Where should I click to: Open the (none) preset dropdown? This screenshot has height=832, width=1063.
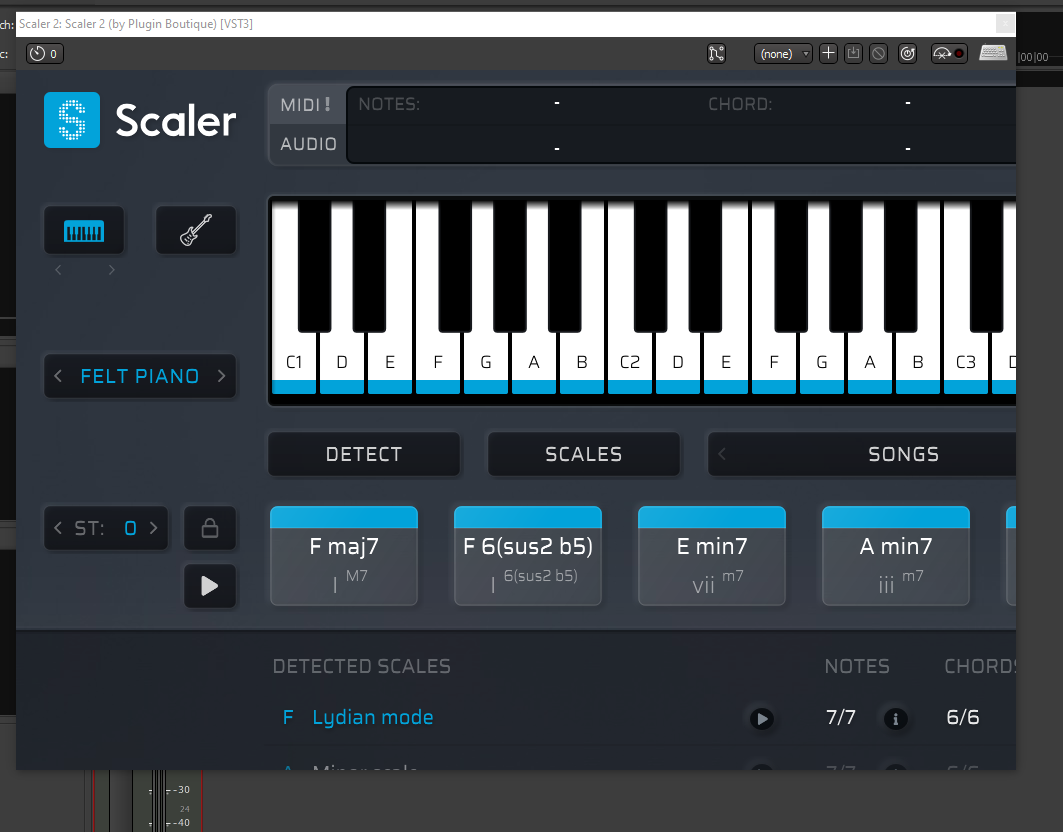[x=783, y=54]
